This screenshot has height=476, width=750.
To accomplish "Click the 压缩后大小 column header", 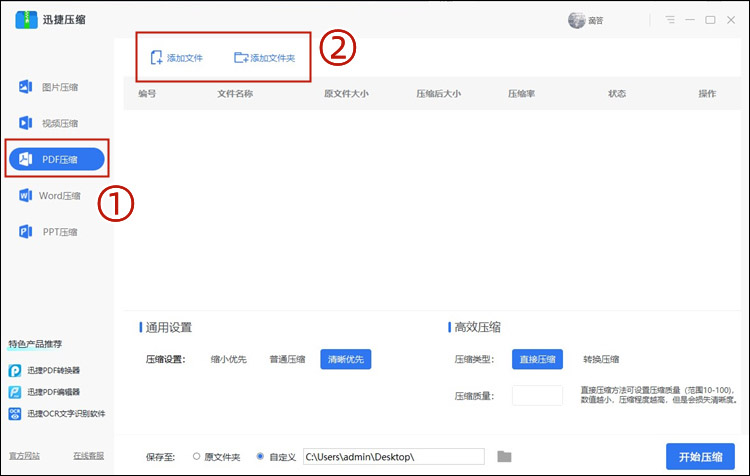I will coord(439,94).
